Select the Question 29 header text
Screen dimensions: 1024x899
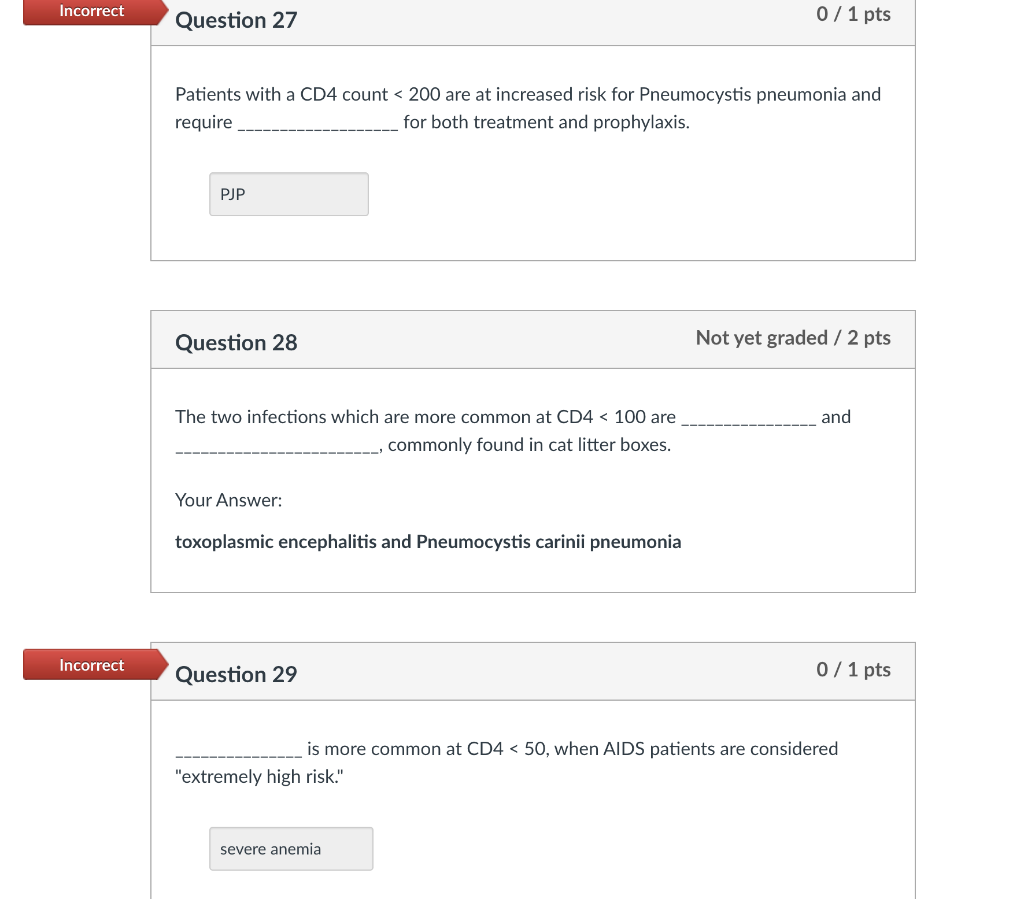click(x=236, y=674)
